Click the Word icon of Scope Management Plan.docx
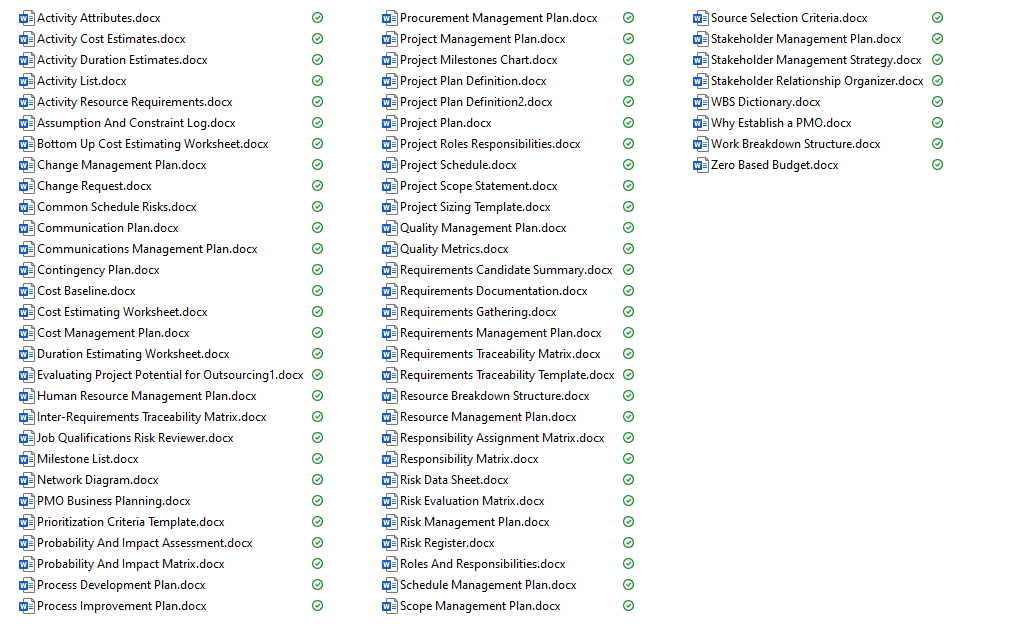The height and width of the screenshot is (624, 1019). click(x=389, y=606)
